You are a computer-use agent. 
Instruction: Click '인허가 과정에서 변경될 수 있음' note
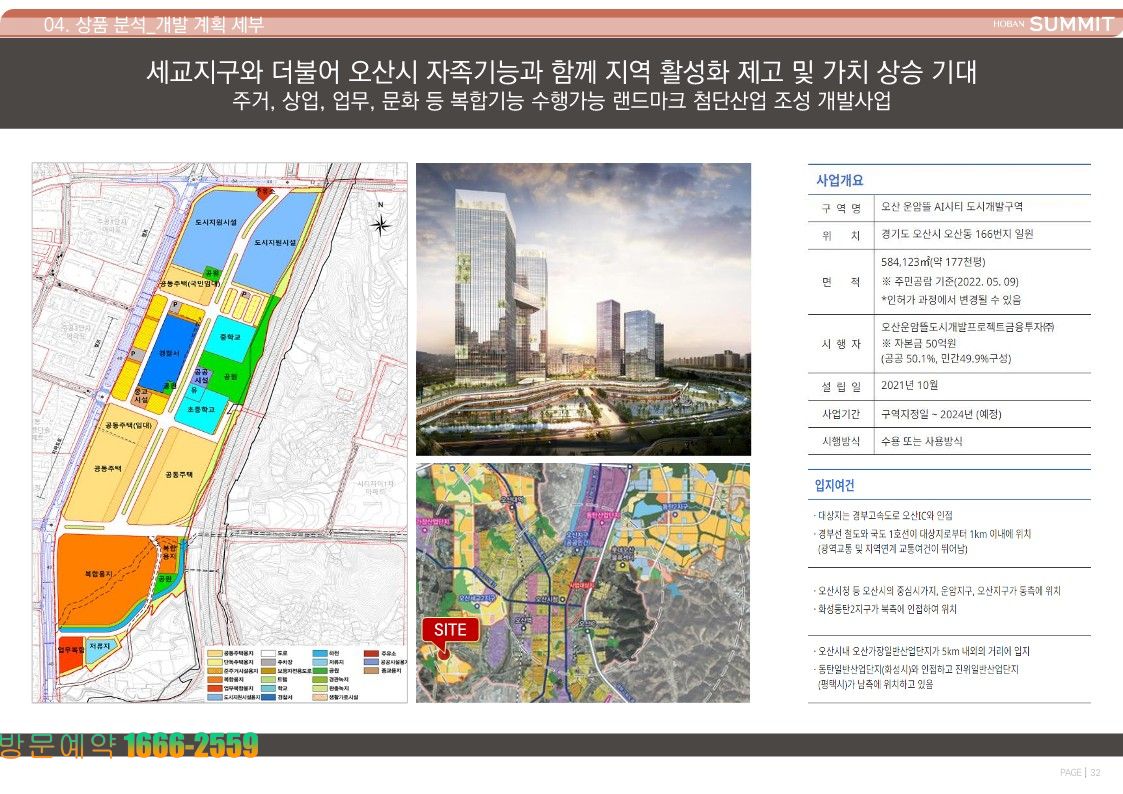tap(951, 300)
